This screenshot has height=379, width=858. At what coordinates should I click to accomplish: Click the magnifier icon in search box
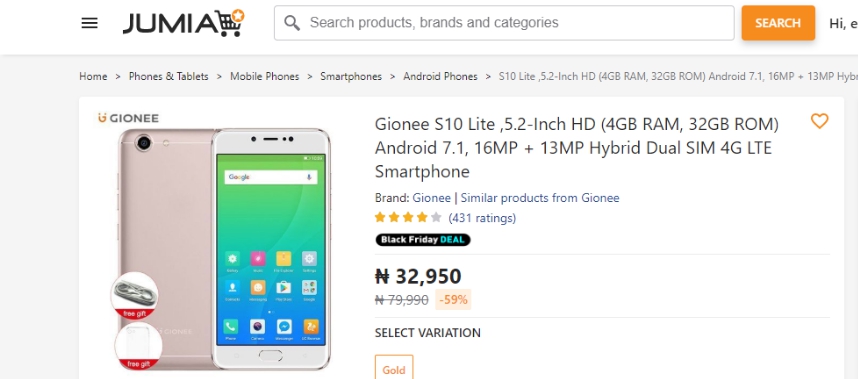[292, 23]
